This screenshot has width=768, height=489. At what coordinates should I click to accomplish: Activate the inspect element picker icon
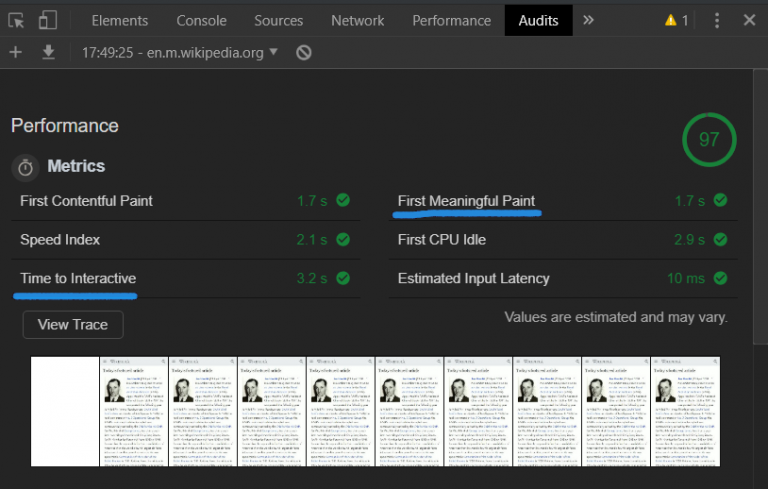click(x=16, y=21)
